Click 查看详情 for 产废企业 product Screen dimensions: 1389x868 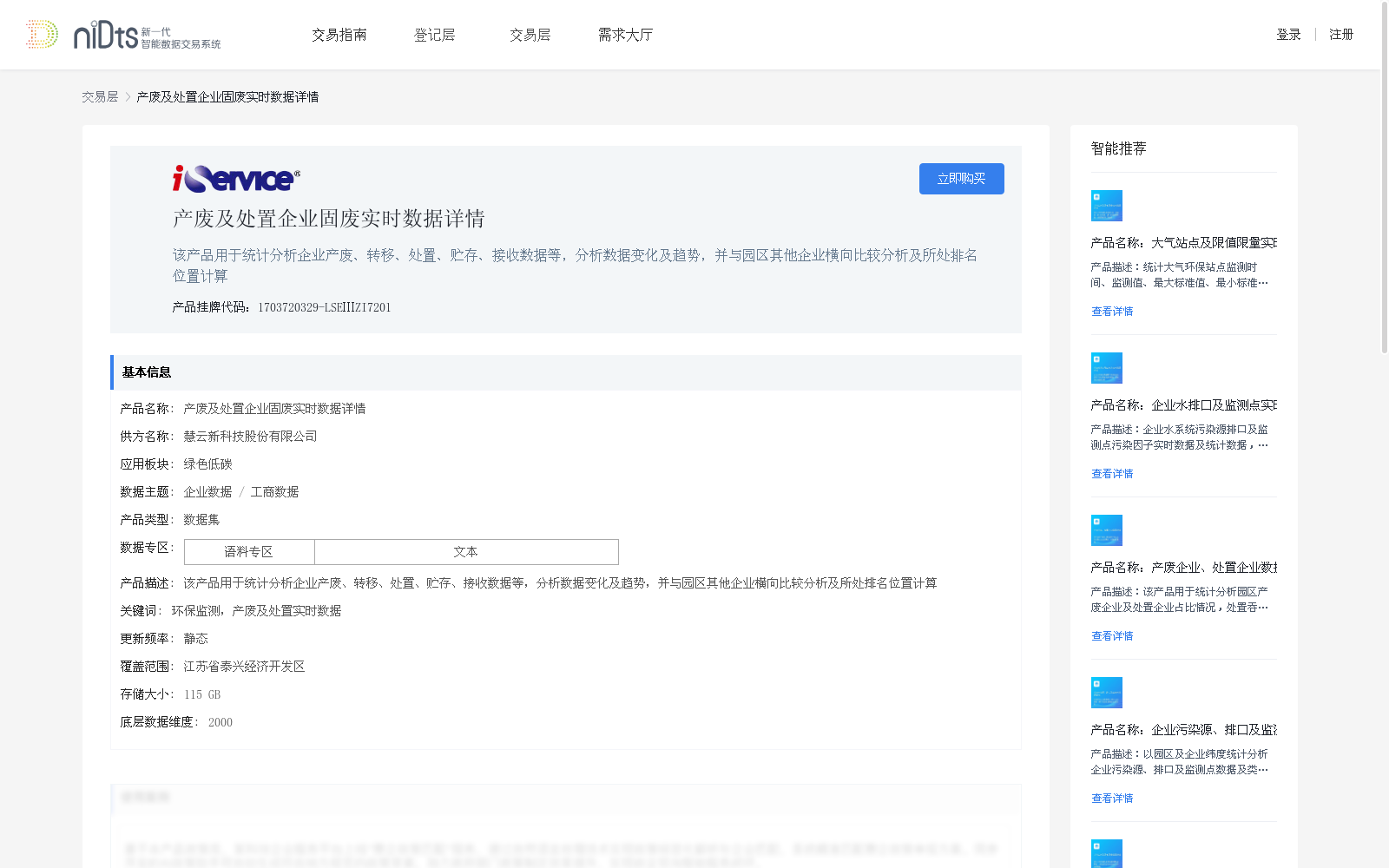[x=1112, y=636]
